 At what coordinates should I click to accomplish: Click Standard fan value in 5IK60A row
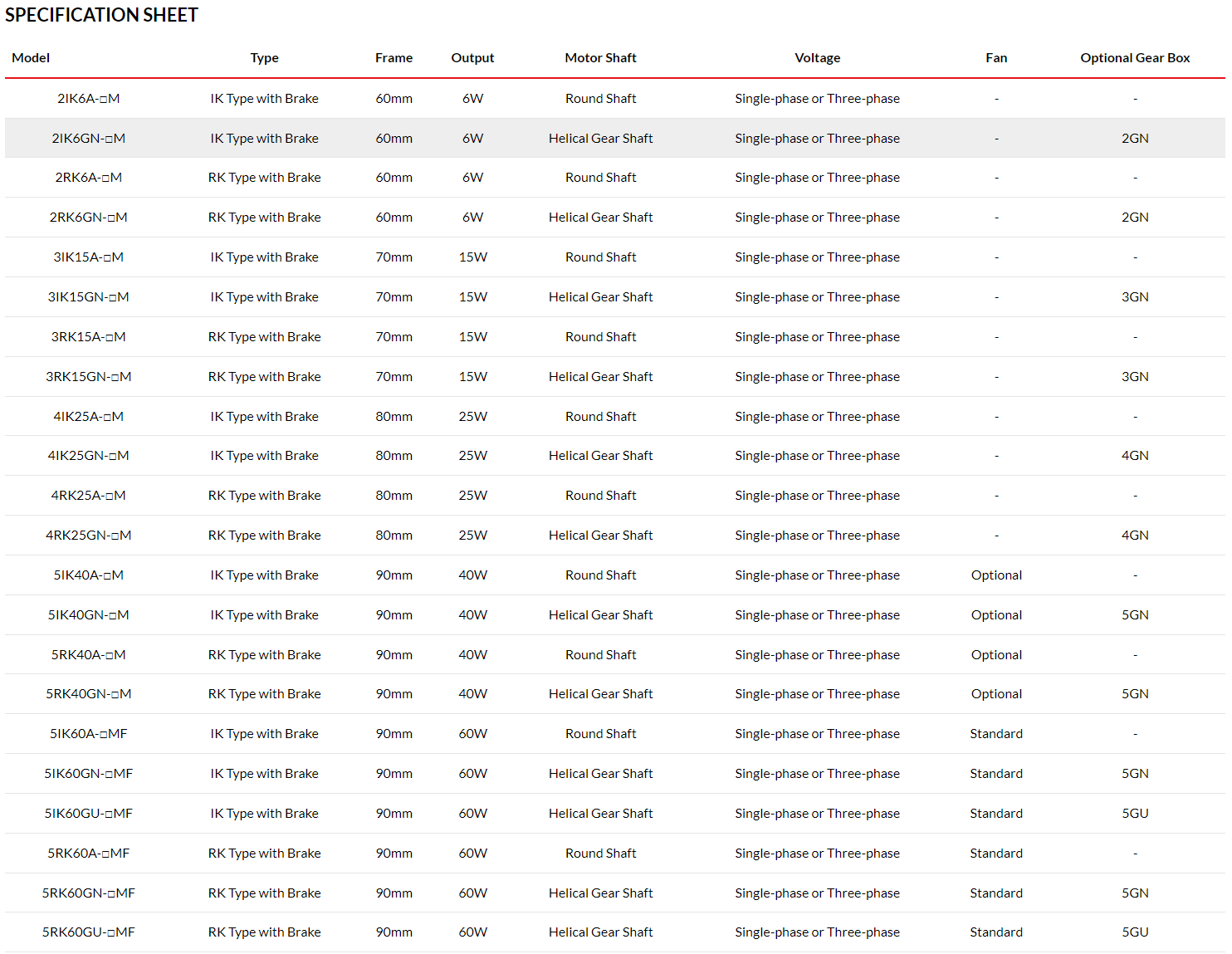(x=996, y=734)
